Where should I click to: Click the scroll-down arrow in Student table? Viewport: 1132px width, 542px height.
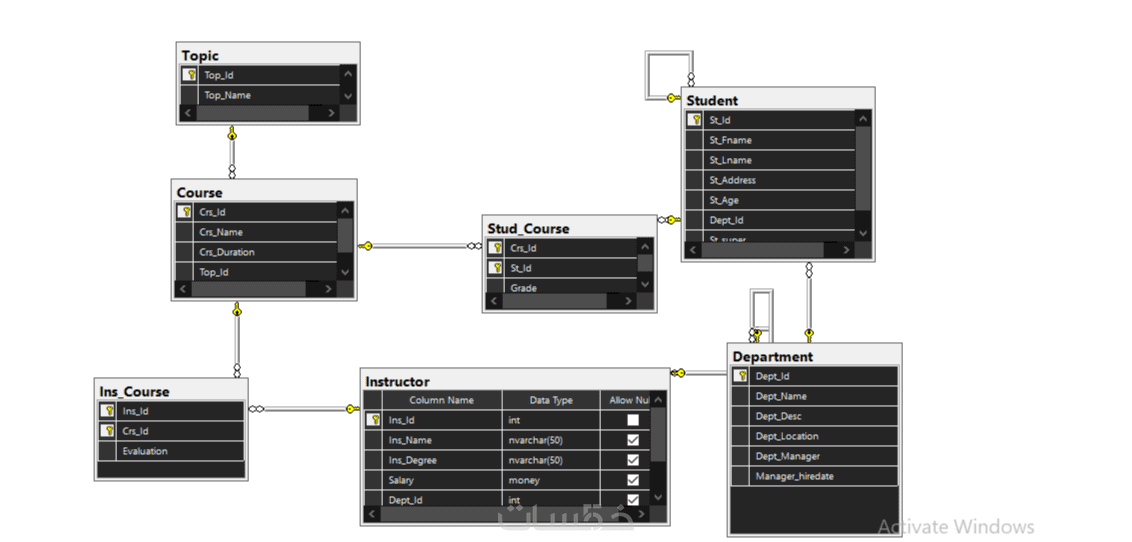tap(862, 233)
